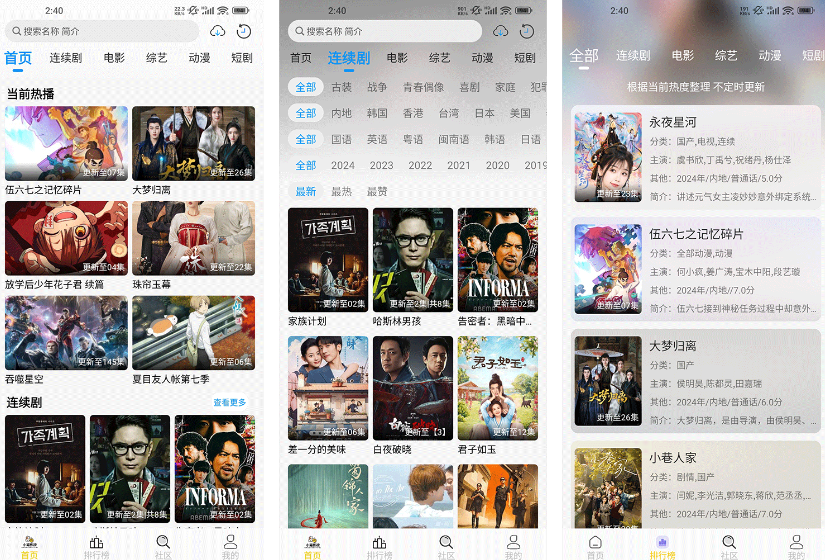
Task: Open 大梦归离 thumbnail in 当前热播
Action: pos(194,144)
